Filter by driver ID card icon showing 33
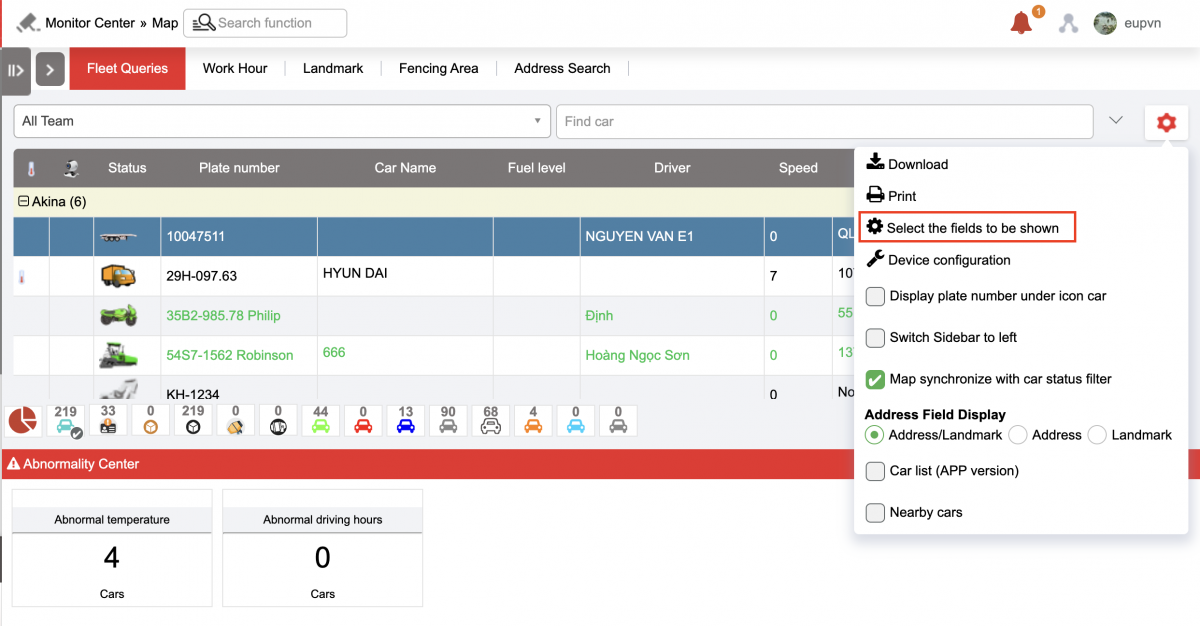The image size is (1200, 626). click(108, 420)
